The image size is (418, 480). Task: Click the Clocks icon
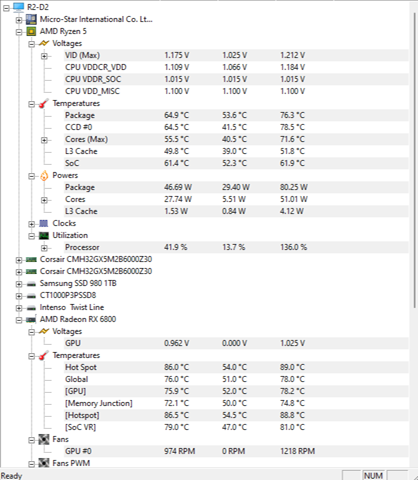[x=44, y=223]
